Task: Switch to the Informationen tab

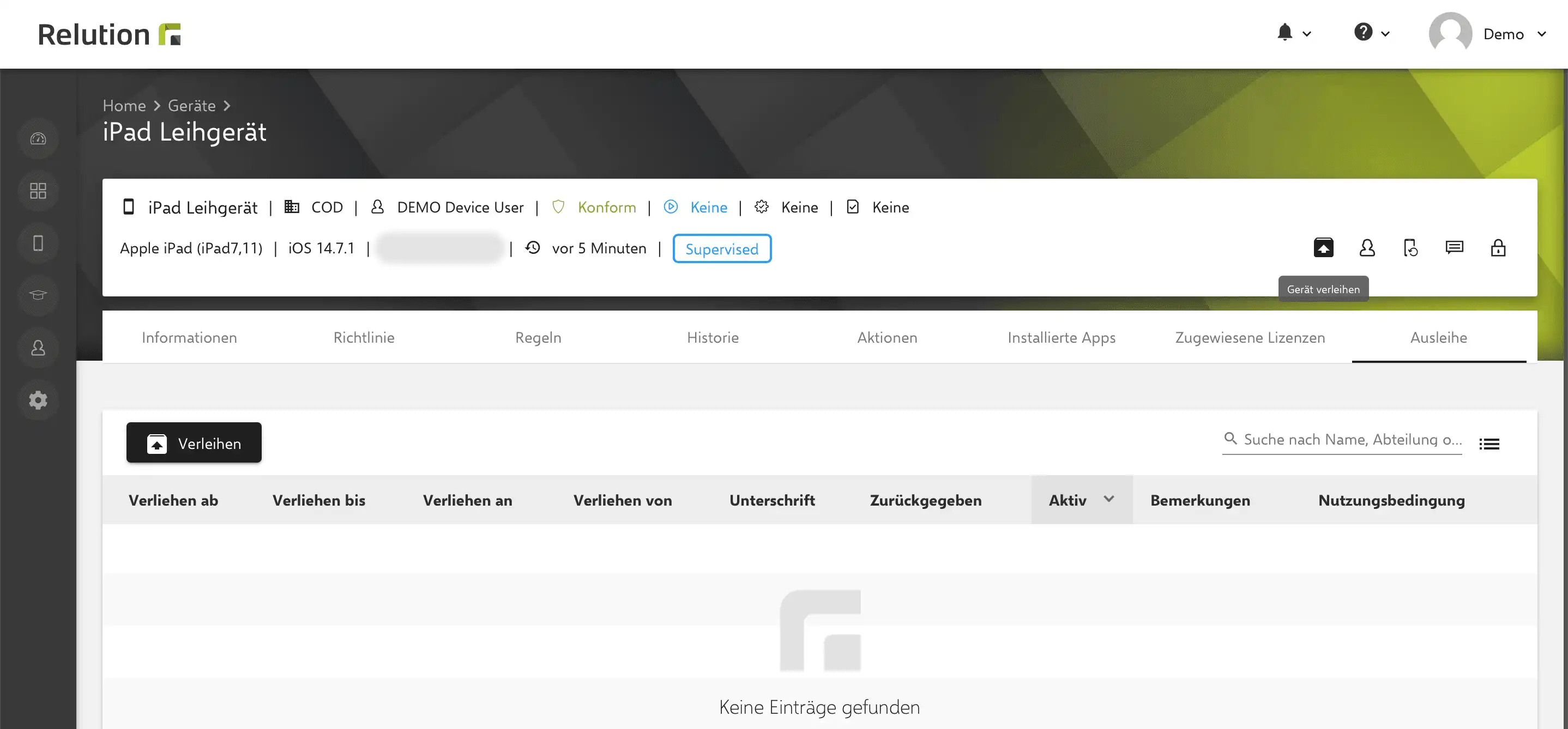Action: coord(189,337)
